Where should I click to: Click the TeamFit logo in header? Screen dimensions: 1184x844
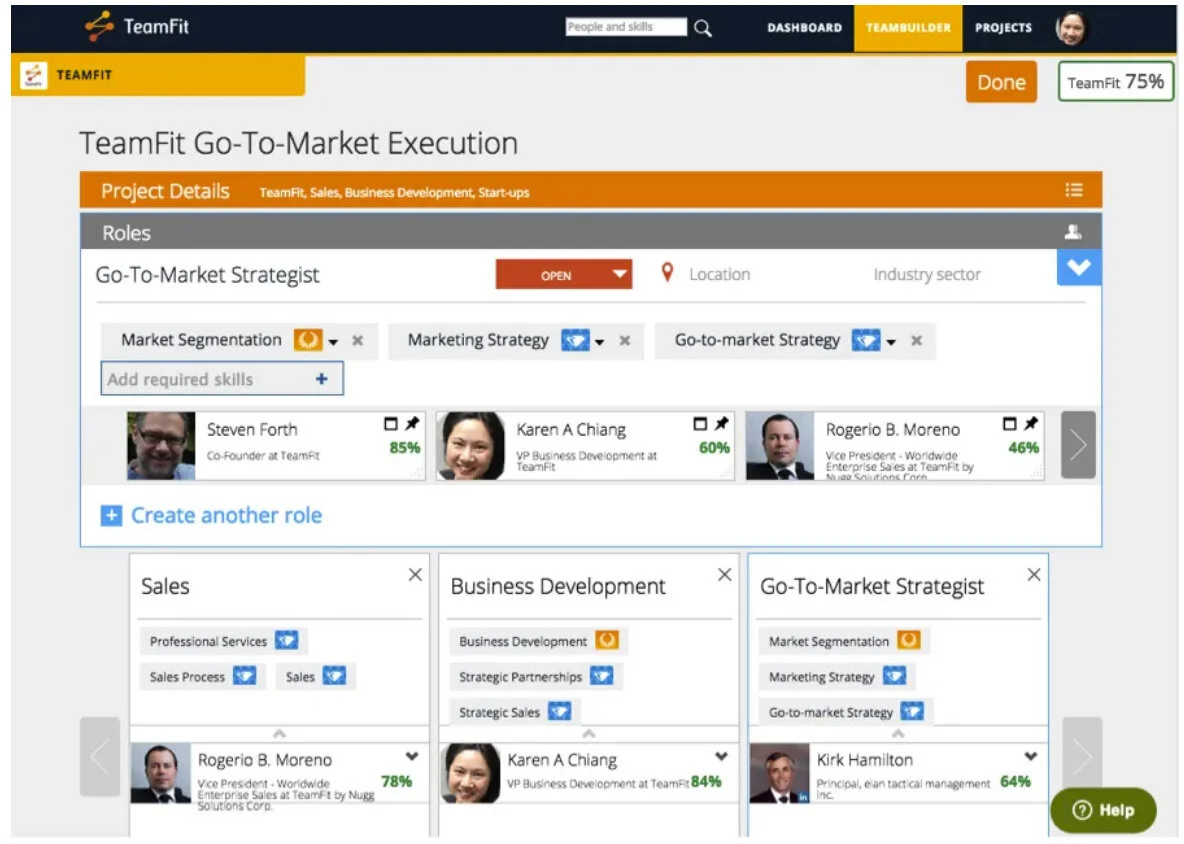coord(137,26)
